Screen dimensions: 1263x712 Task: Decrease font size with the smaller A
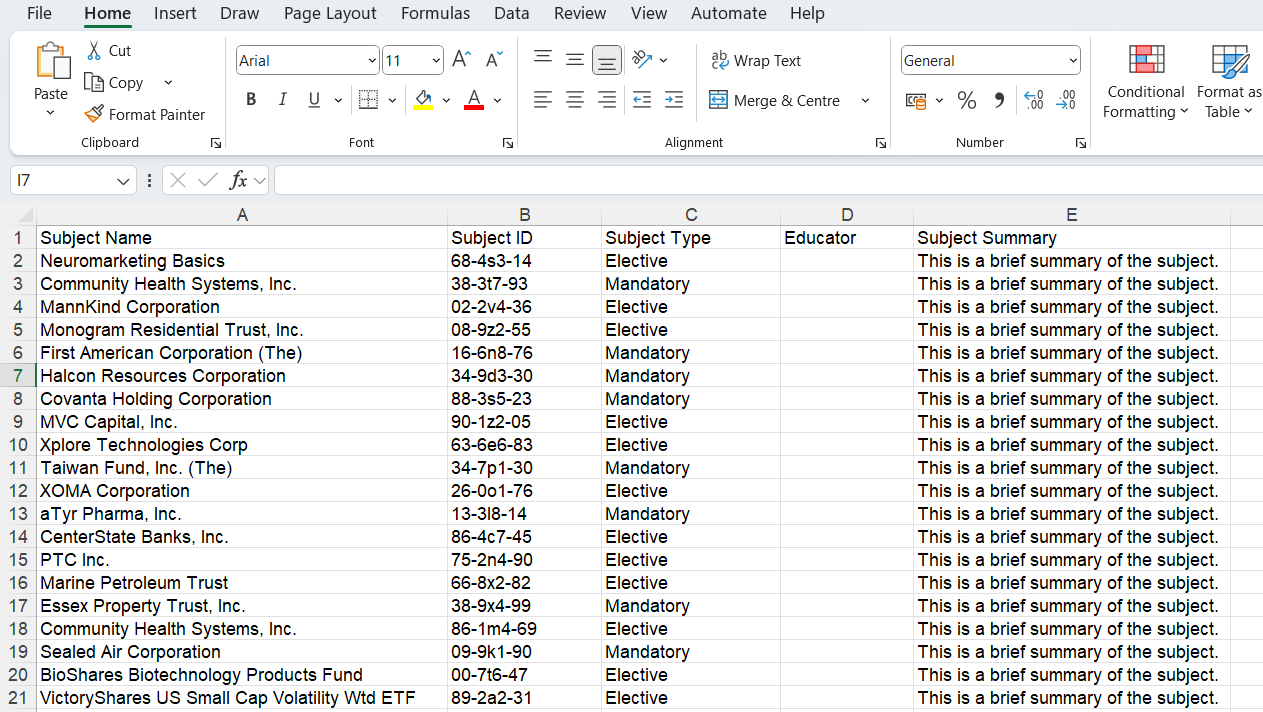point(494,60)
